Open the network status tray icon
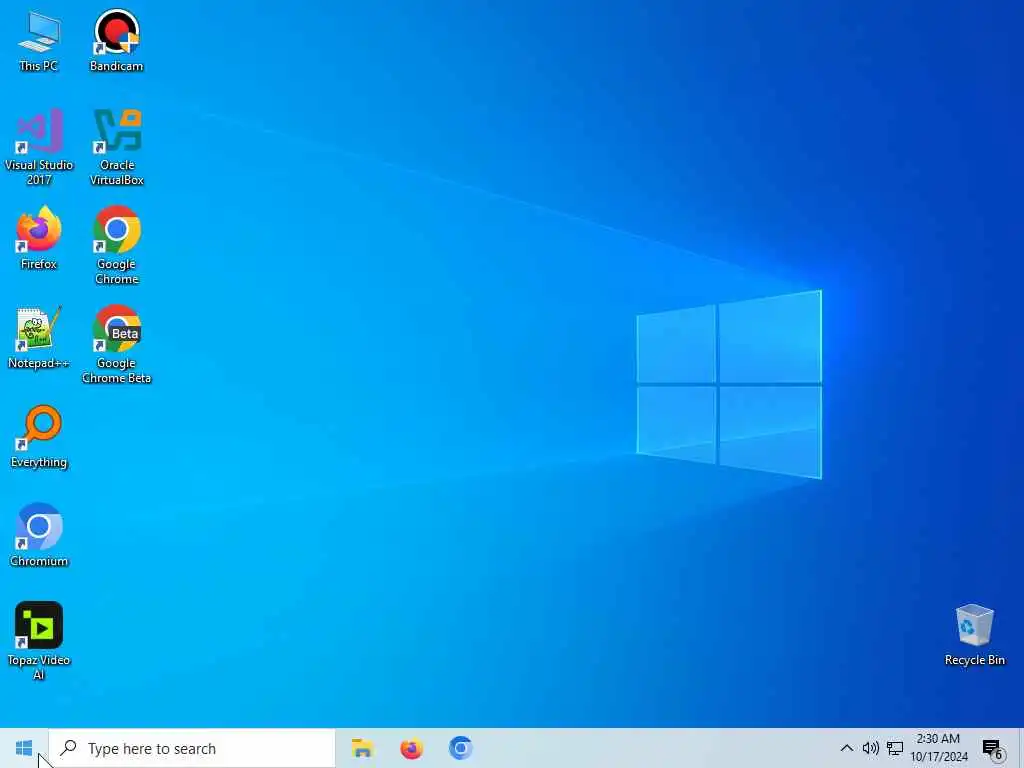The height and width of the screenshot is (768, 1024). [x=895, y=748]
